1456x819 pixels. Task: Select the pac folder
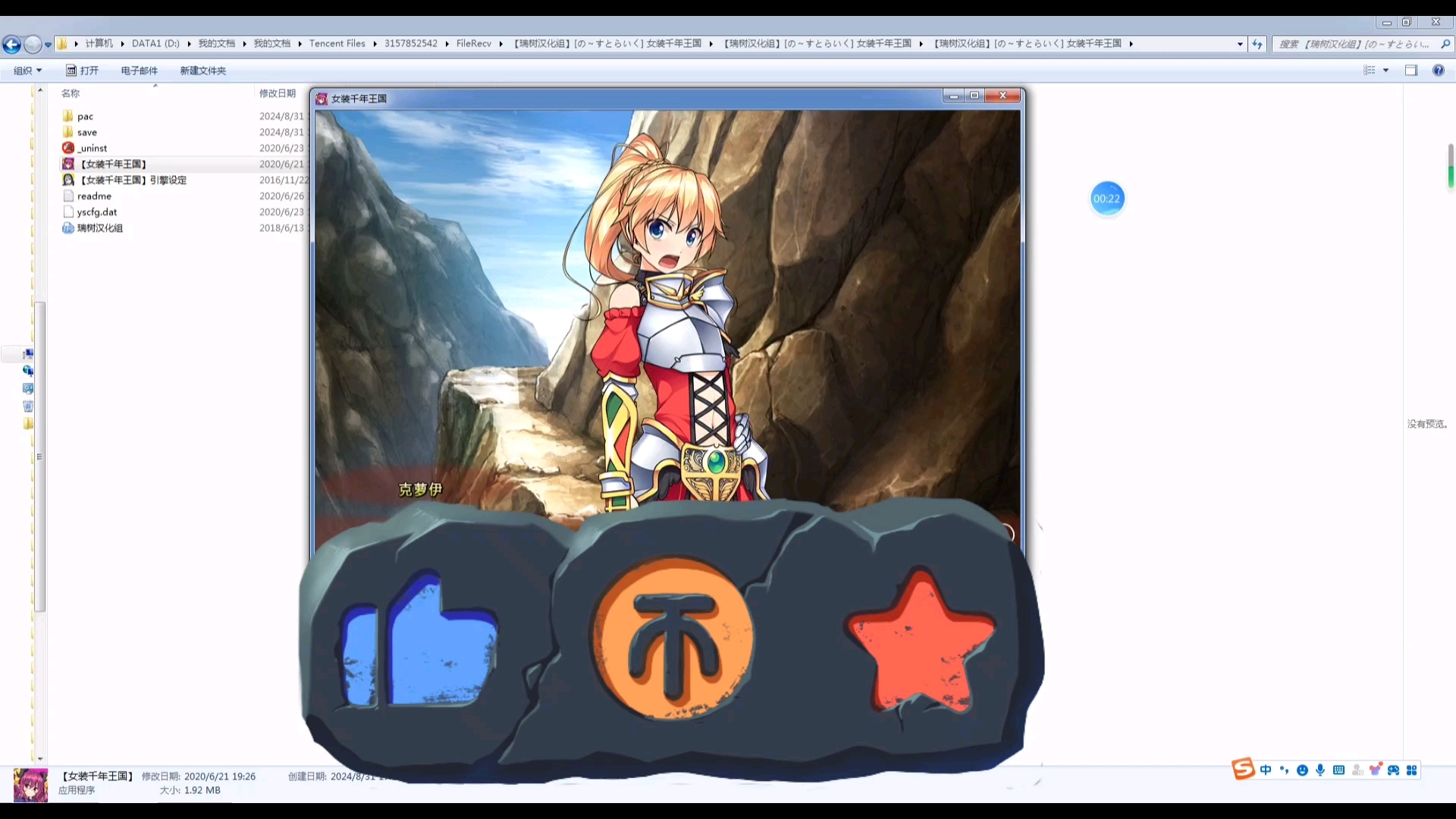click(85, 116)
